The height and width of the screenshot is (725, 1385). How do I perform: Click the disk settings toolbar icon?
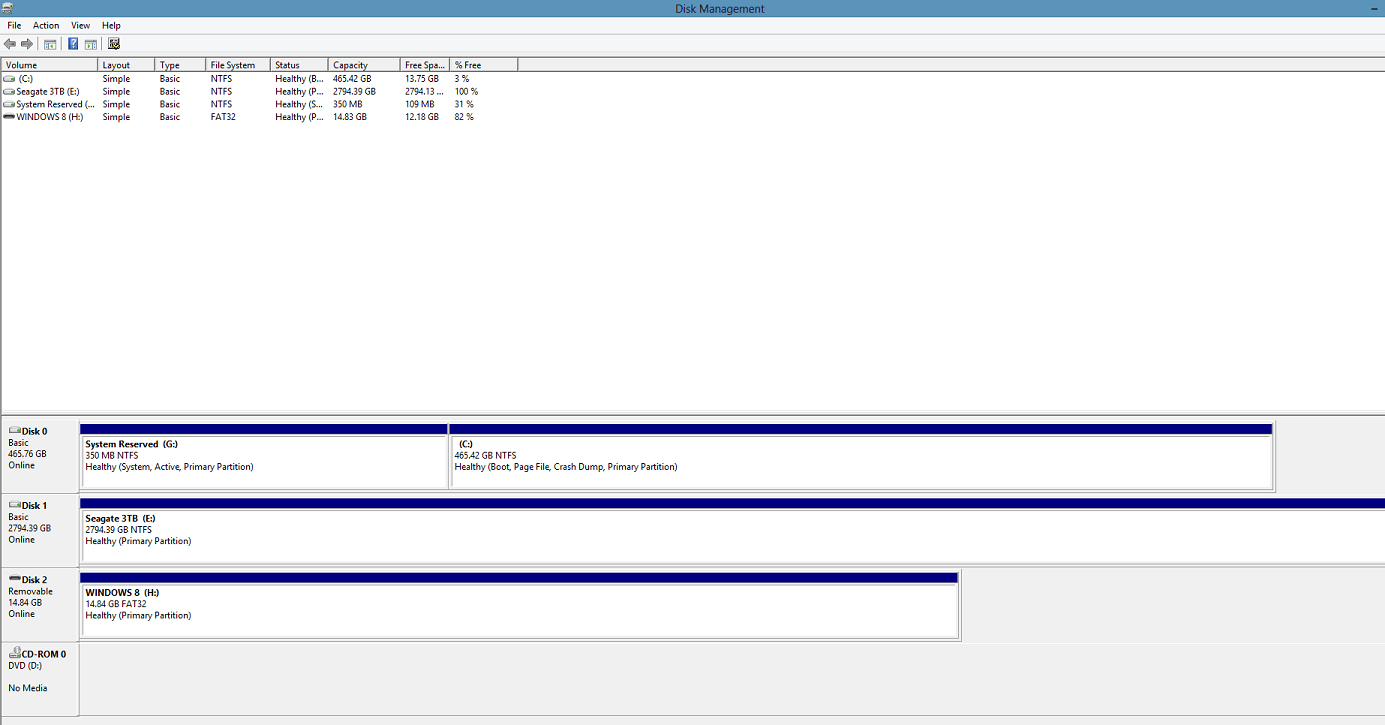click(114, 44)
